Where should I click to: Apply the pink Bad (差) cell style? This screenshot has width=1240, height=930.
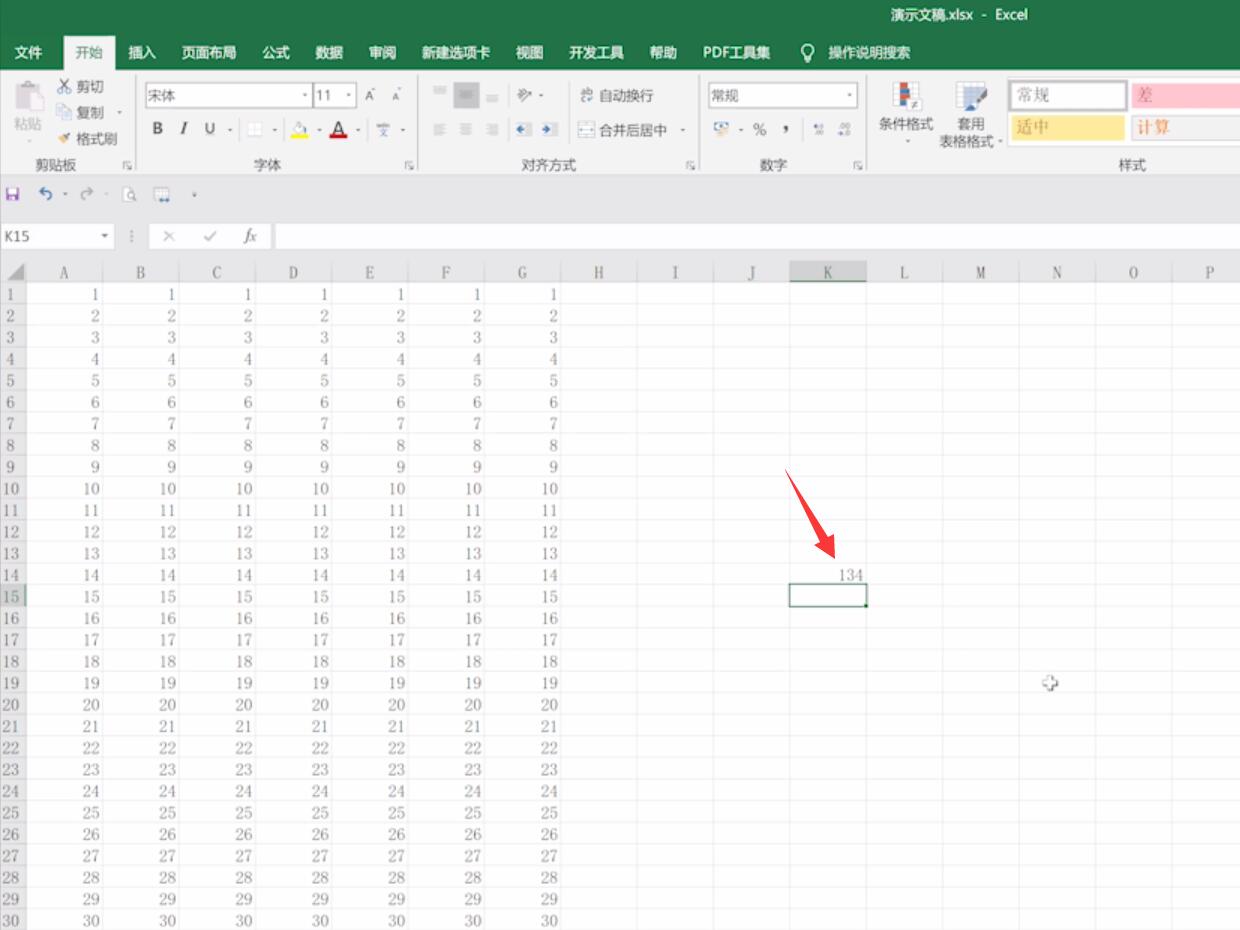coord(1185,95)
